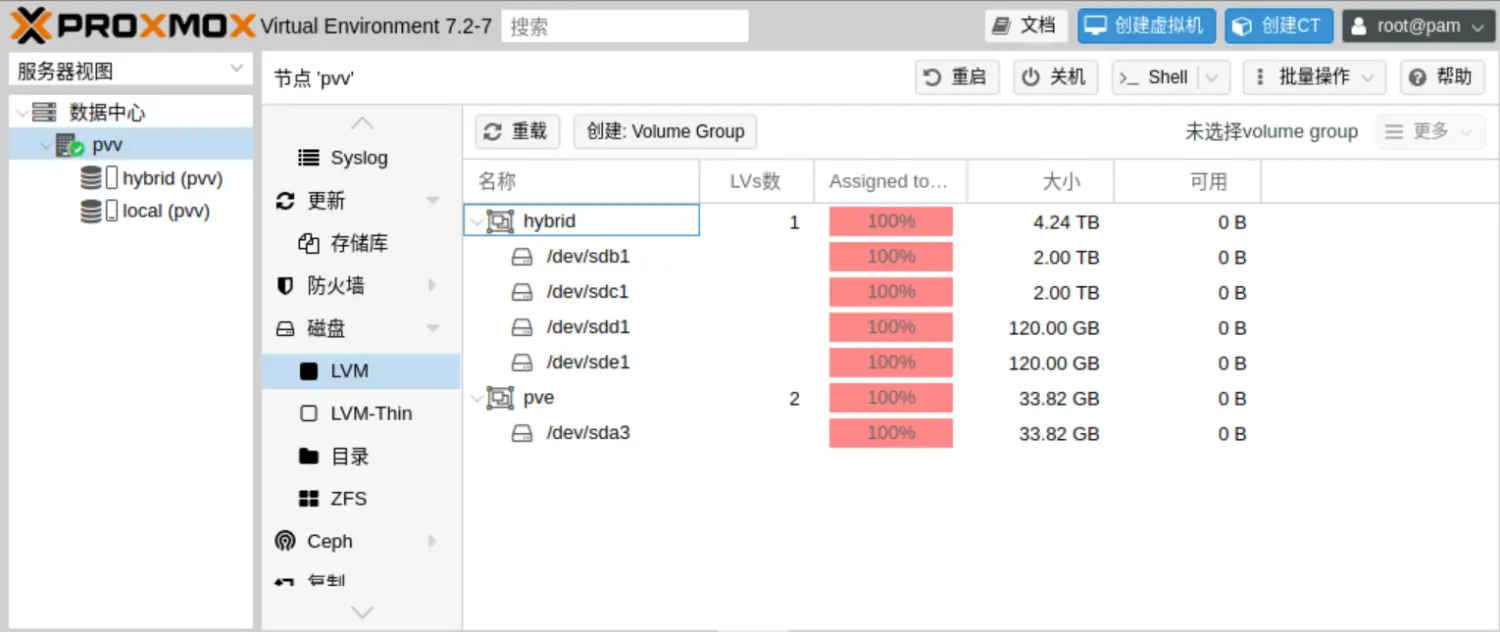Sort by the 可用 column header
1500x632 pixels.
[1187, 181]
